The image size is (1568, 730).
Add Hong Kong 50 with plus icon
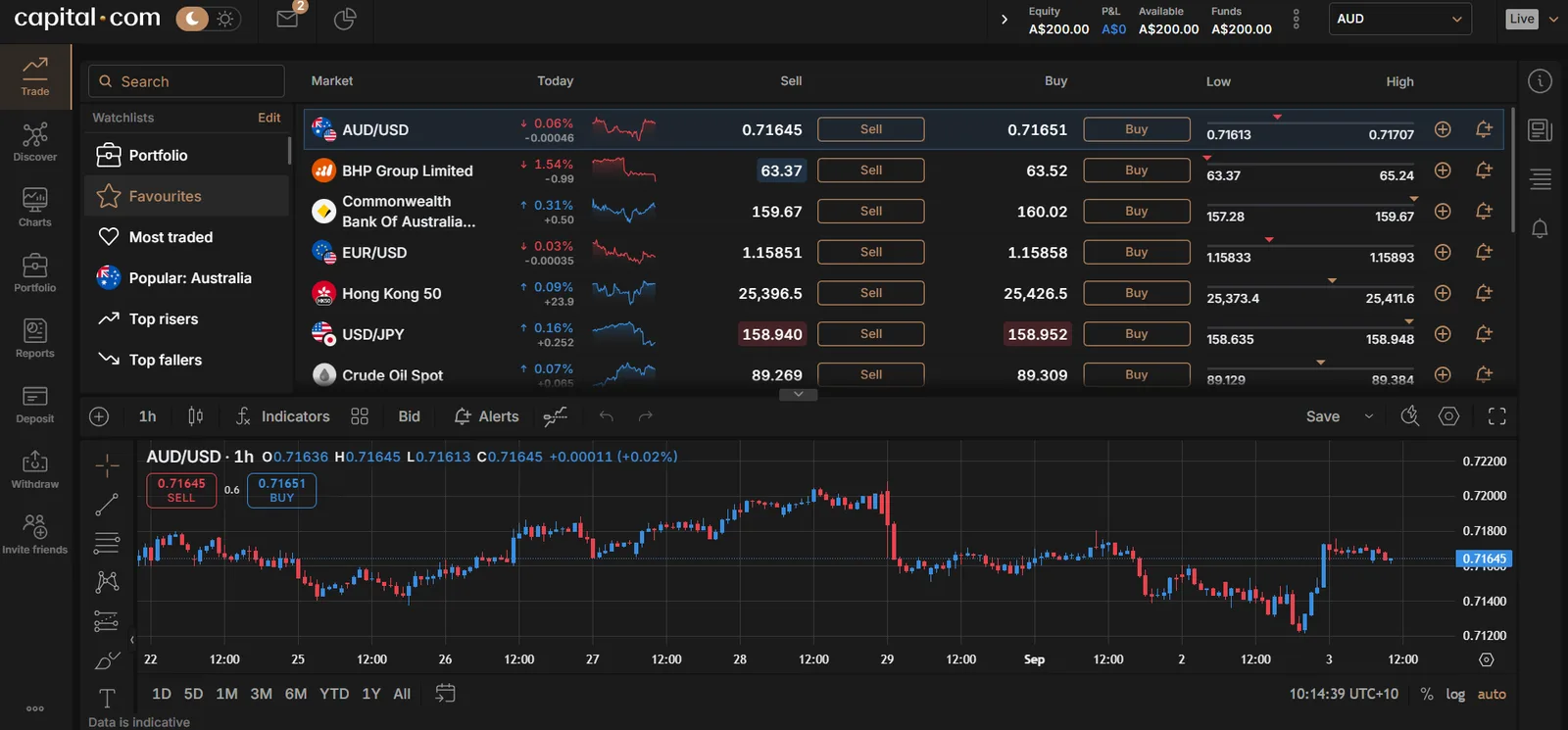1443,293
